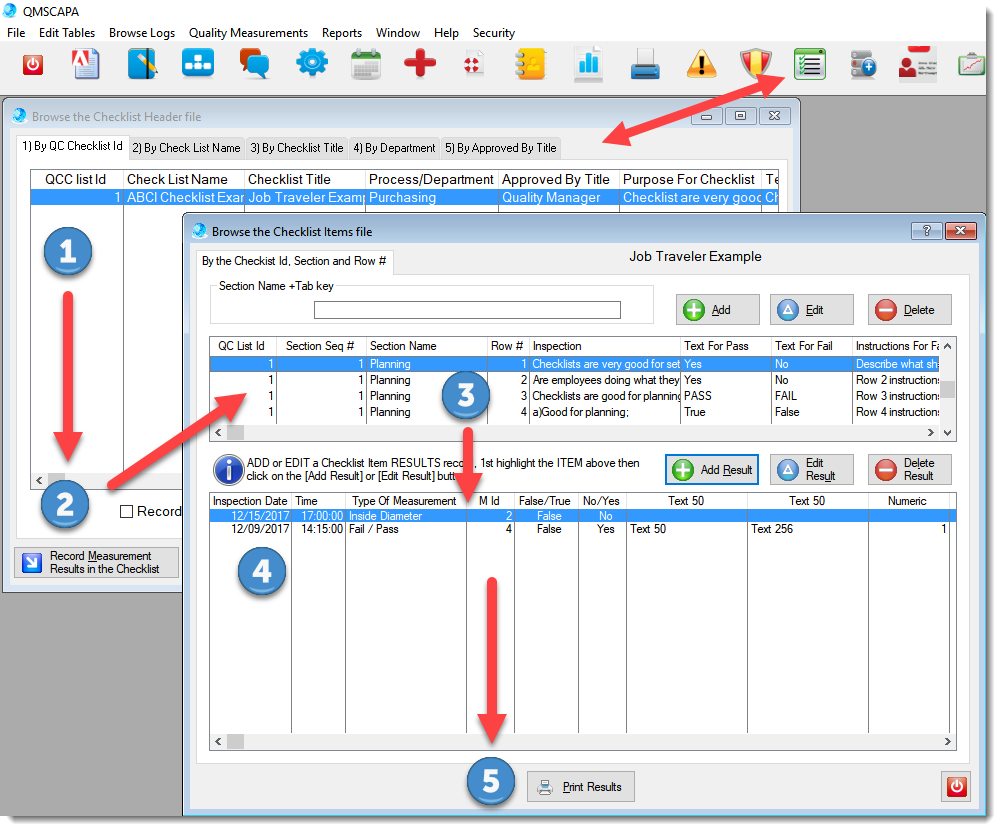
Task: Open the green calendar toolbar icon
Action: tap(365, 65)
